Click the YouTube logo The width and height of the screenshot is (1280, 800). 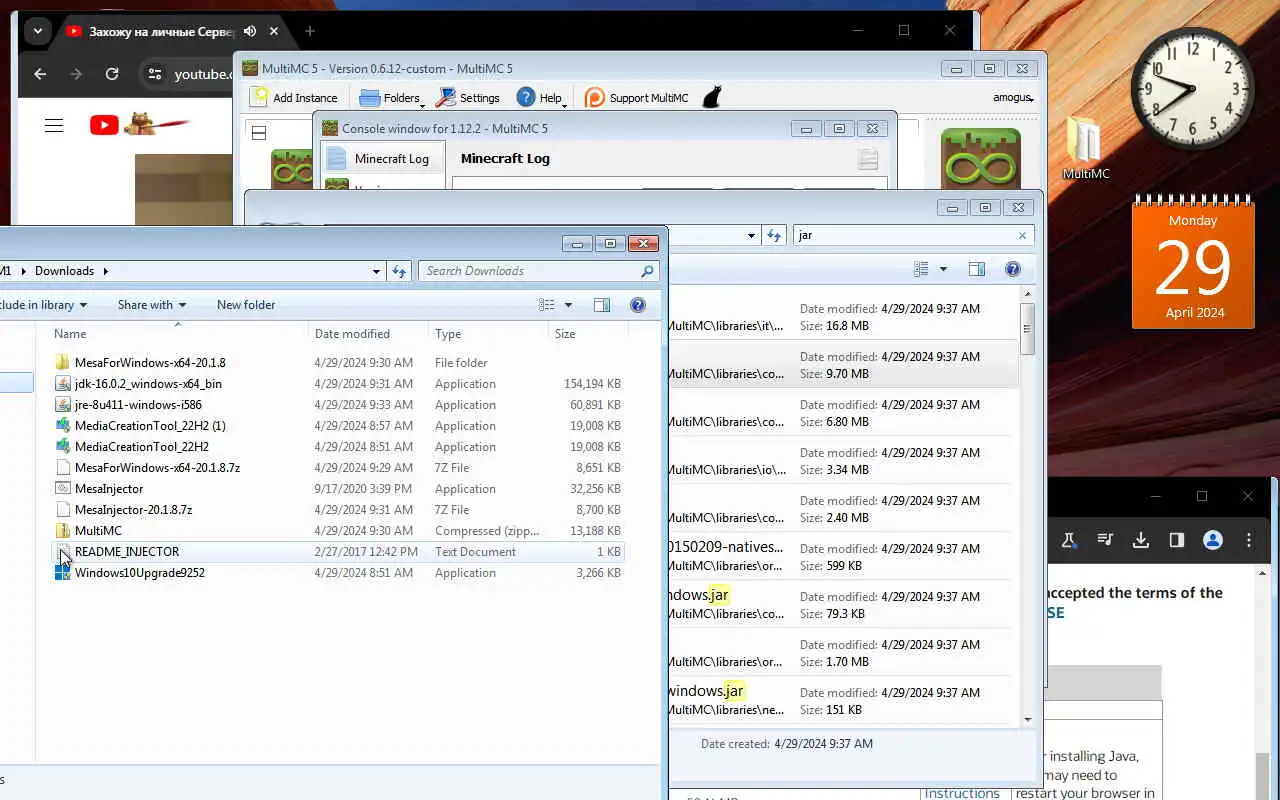[104, 125]
